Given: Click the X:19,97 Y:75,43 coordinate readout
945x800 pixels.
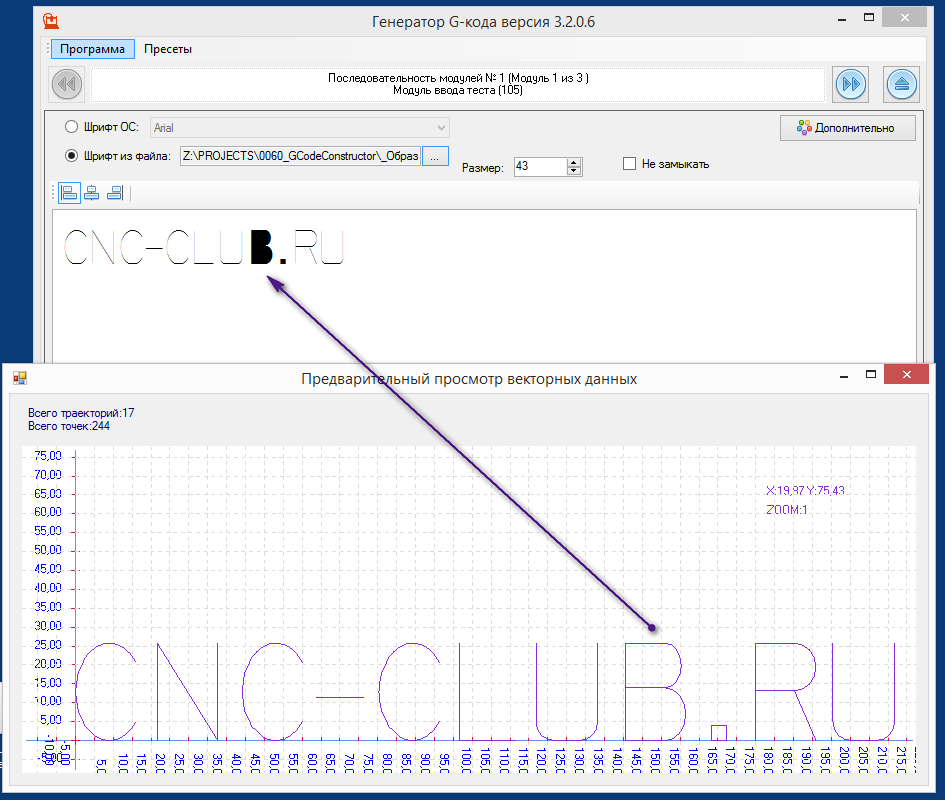Looking at the screenshot, I should (805, 491).
